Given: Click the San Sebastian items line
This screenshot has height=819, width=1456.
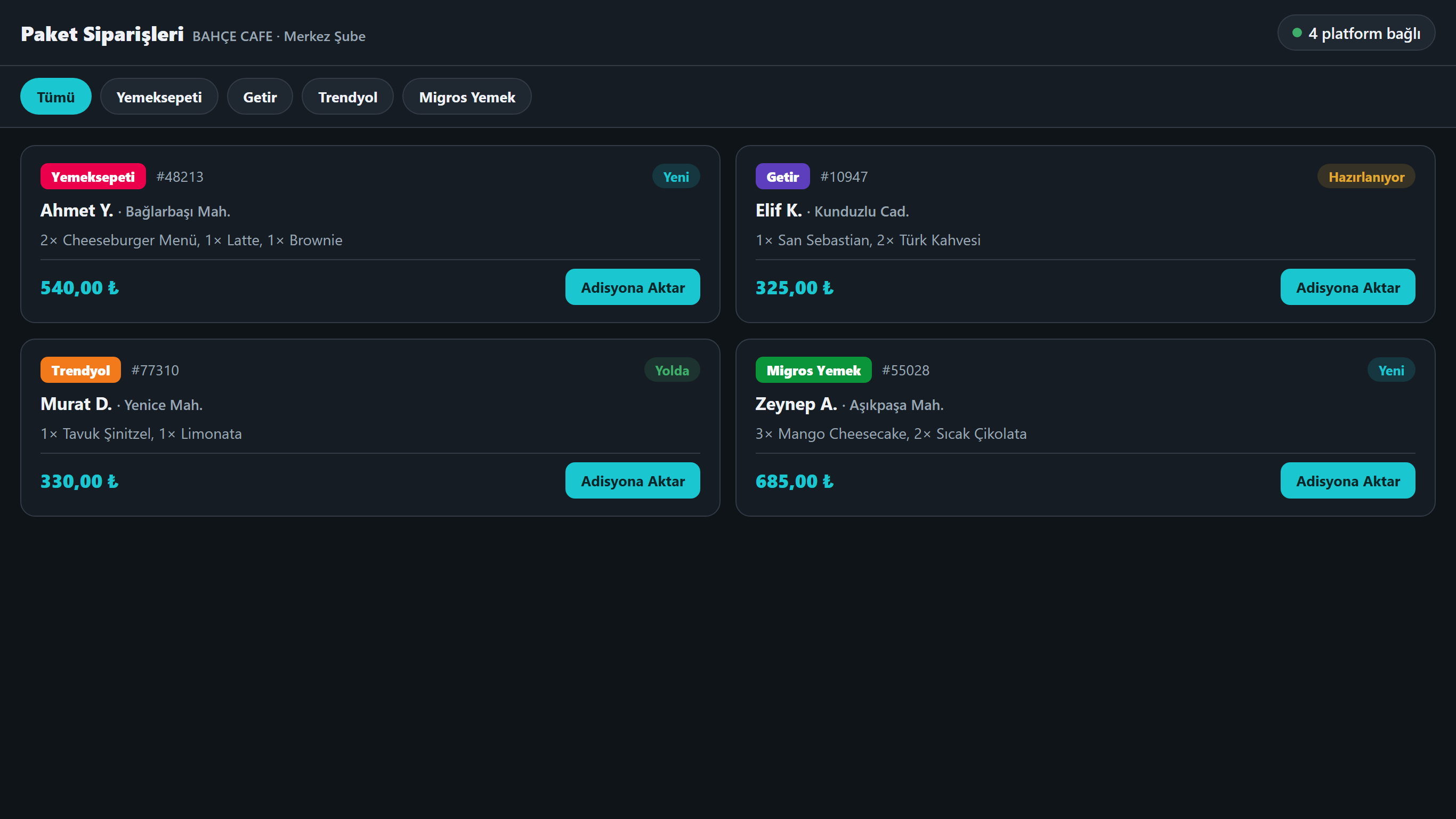Looking at the screenshot, I should pos(868,240).
